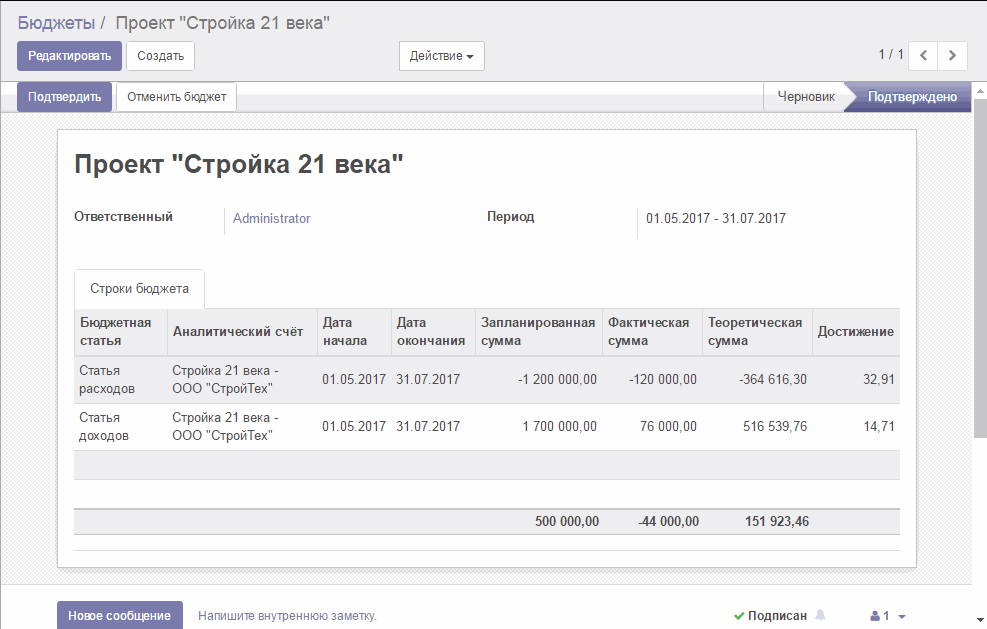Click achievement value 14,71
The width and height of the screenshot is (987, 629).
tap(879, 426)
